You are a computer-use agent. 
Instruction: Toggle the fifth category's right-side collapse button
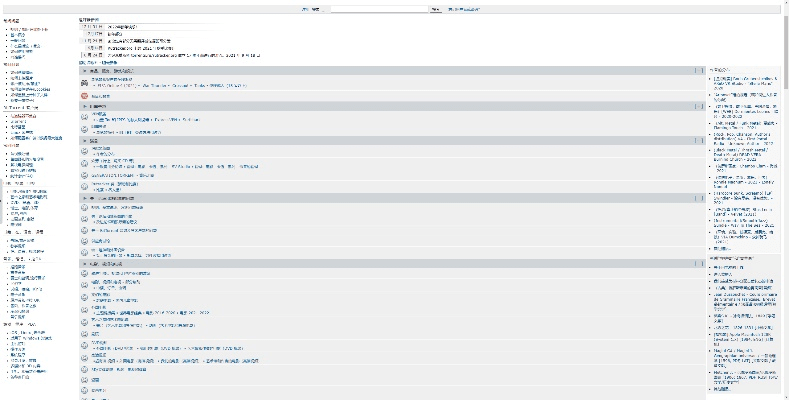[697, 263]
